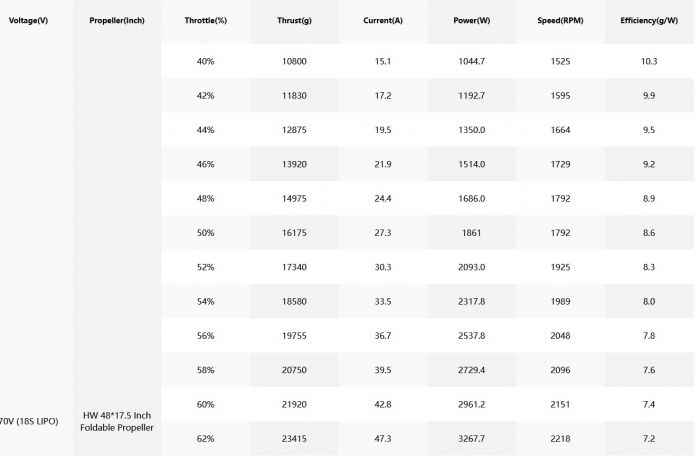Viewport: 700px width, 456px height.
Task: Select the 1350.0 power value cell
Action: [470, 130]
